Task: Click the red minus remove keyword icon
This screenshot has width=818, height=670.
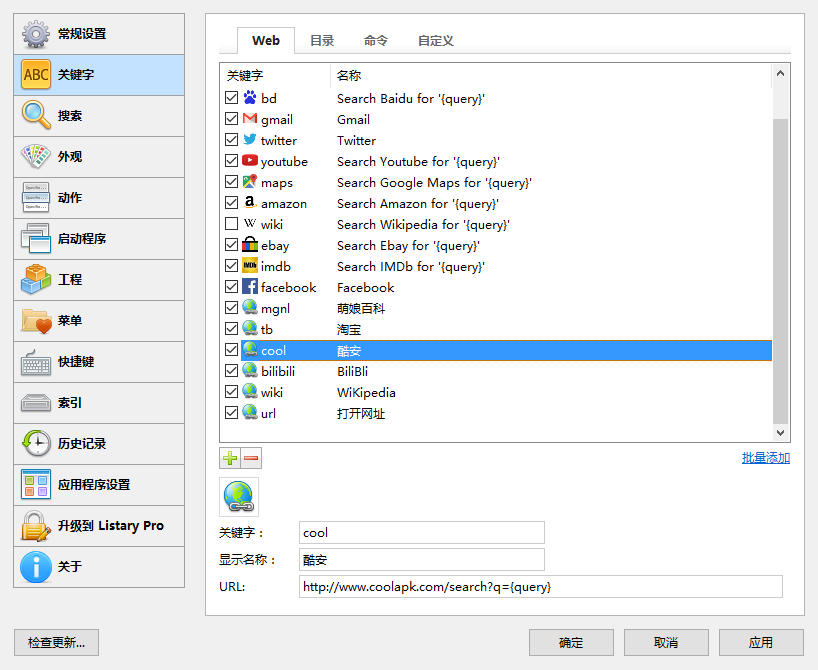Action: tap(251, 458)
